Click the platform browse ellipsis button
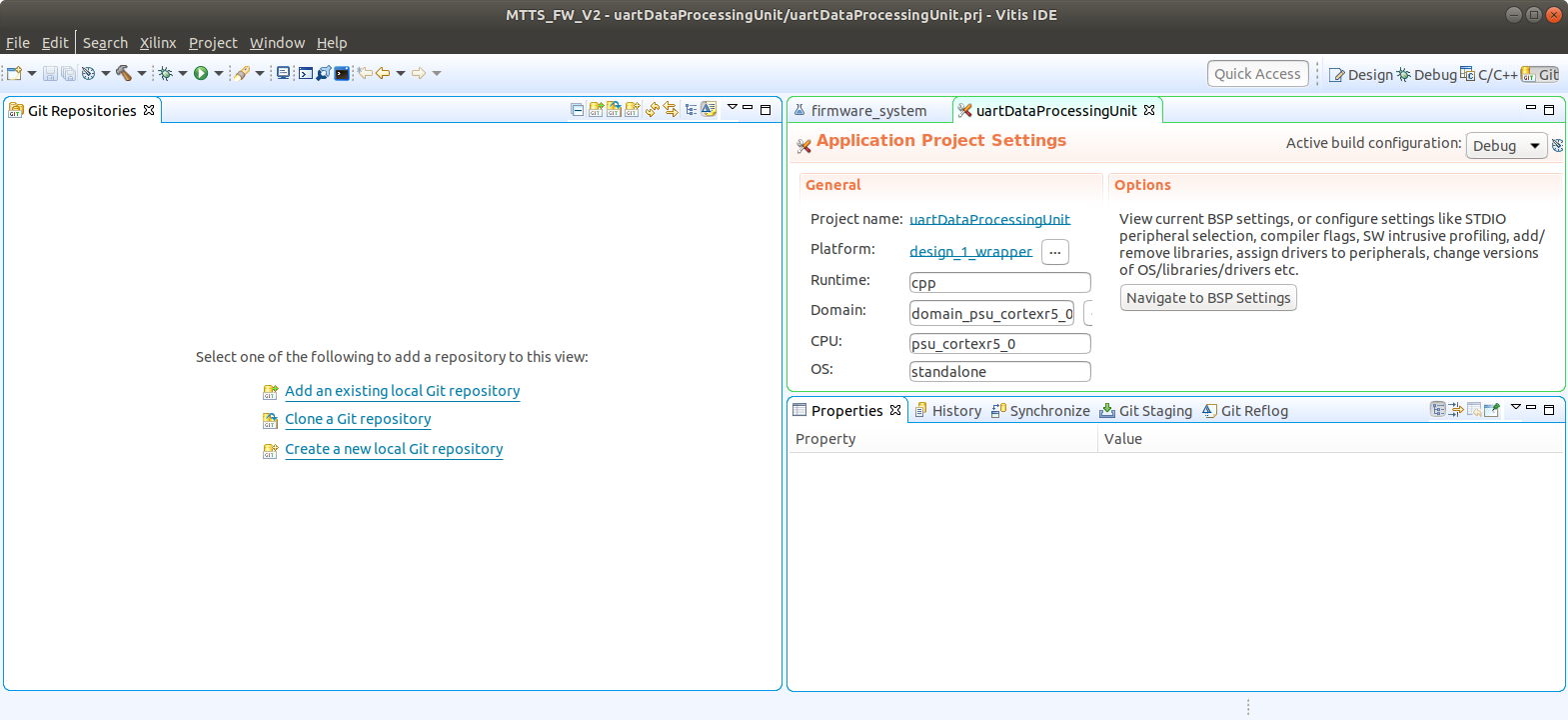This screenshot has width=1568, height=720. click(x=1055, y=252)
